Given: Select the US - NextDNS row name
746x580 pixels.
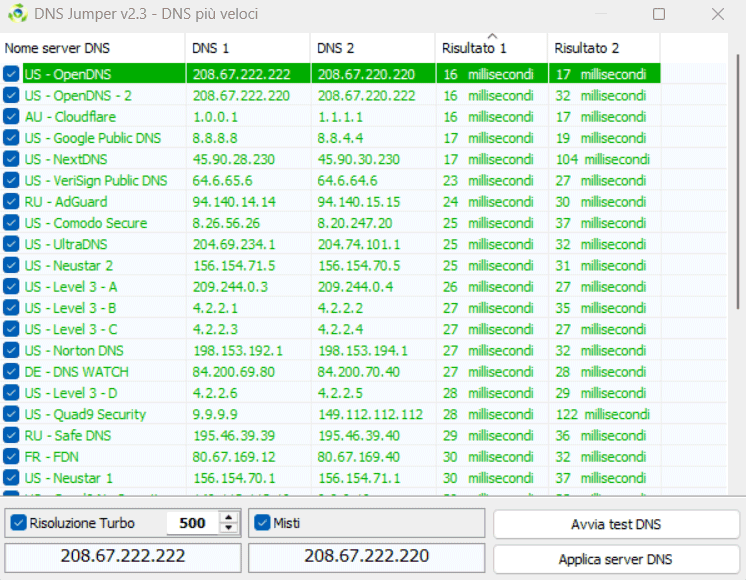Looking at the screenshot, I should (x=66, y=159).
